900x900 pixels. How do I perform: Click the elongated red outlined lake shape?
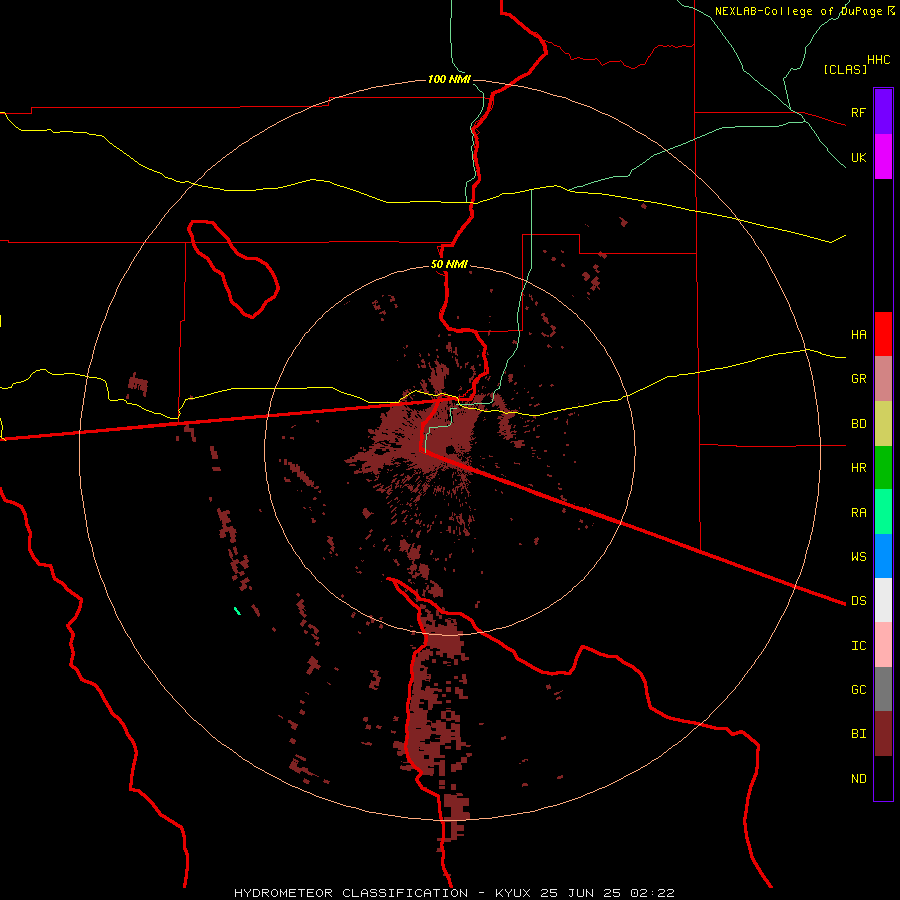pos(233,269)
